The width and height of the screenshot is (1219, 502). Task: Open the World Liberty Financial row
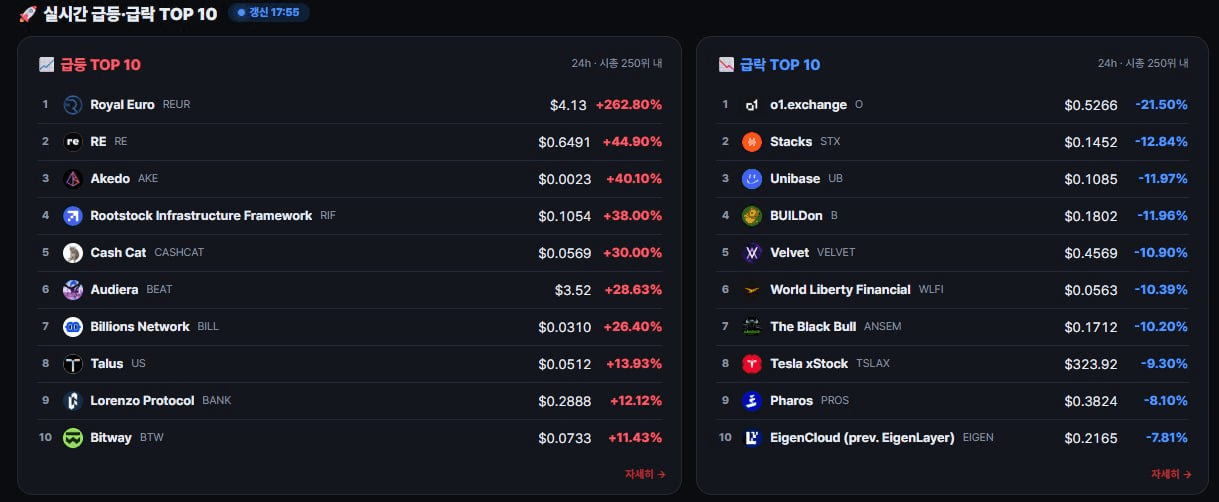tap(954, 290)
